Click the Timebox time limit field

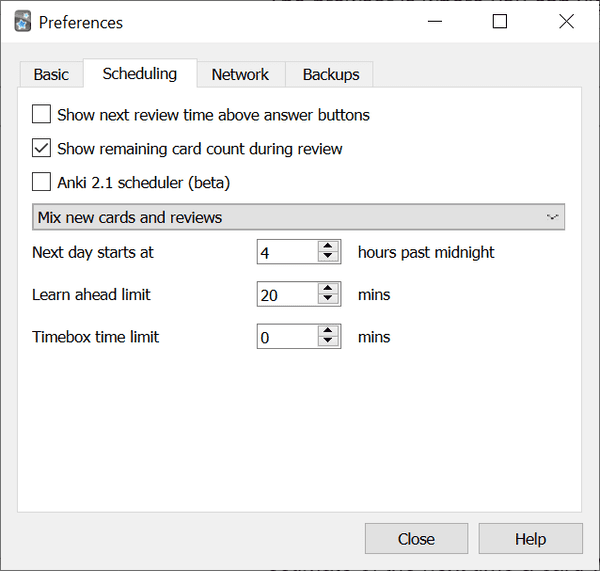[286, 337]
